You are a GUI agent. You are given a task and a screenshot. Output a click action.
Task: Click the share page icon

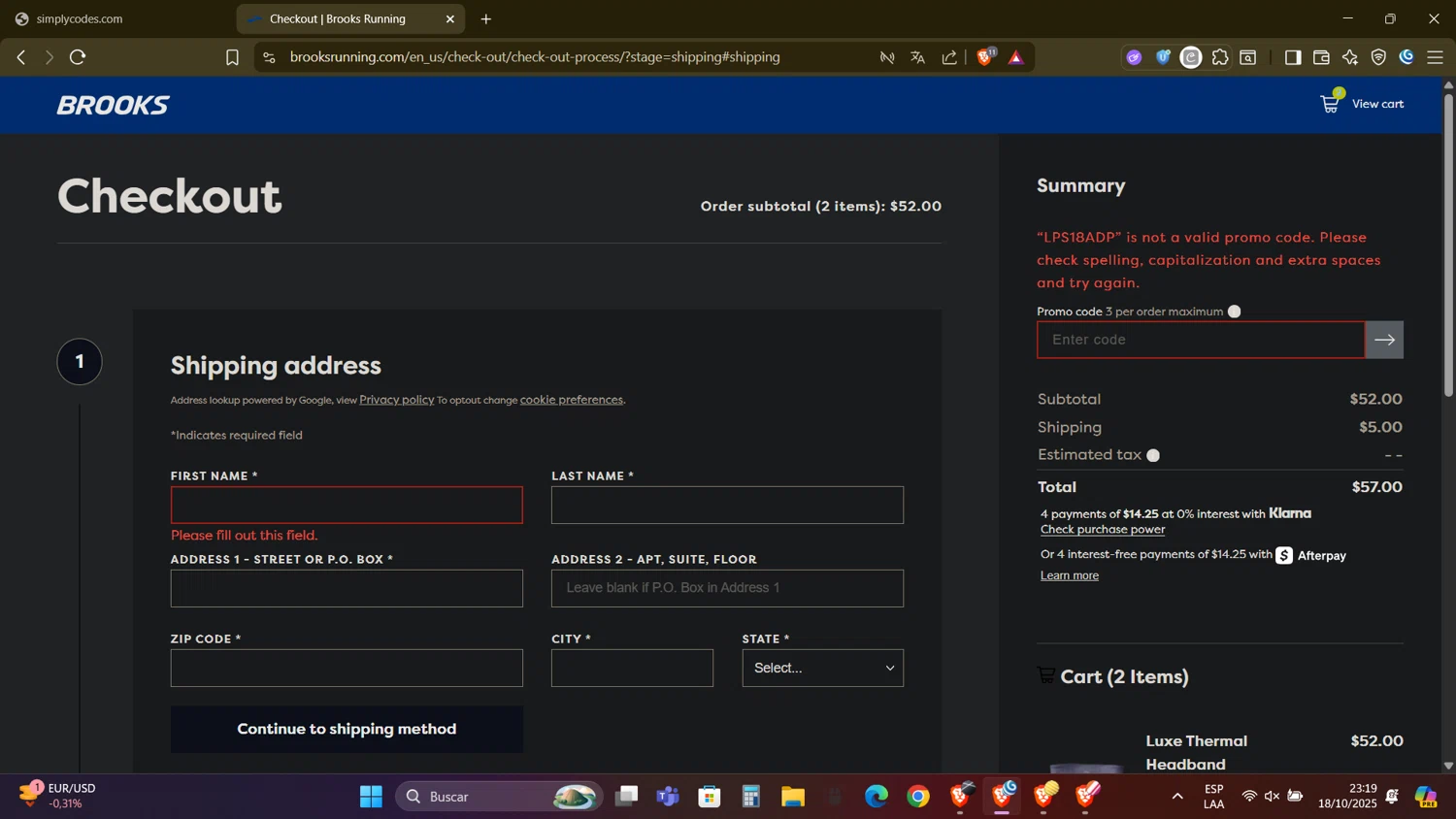[x=949, y=57]
